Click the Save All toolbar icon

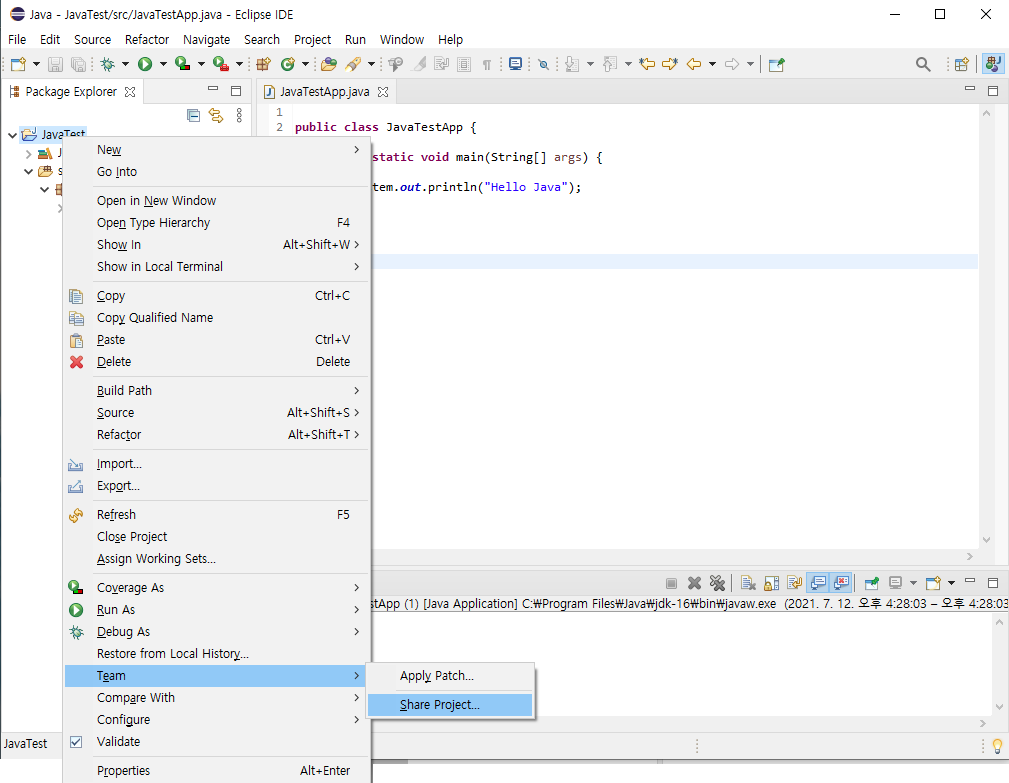[78, 64]
